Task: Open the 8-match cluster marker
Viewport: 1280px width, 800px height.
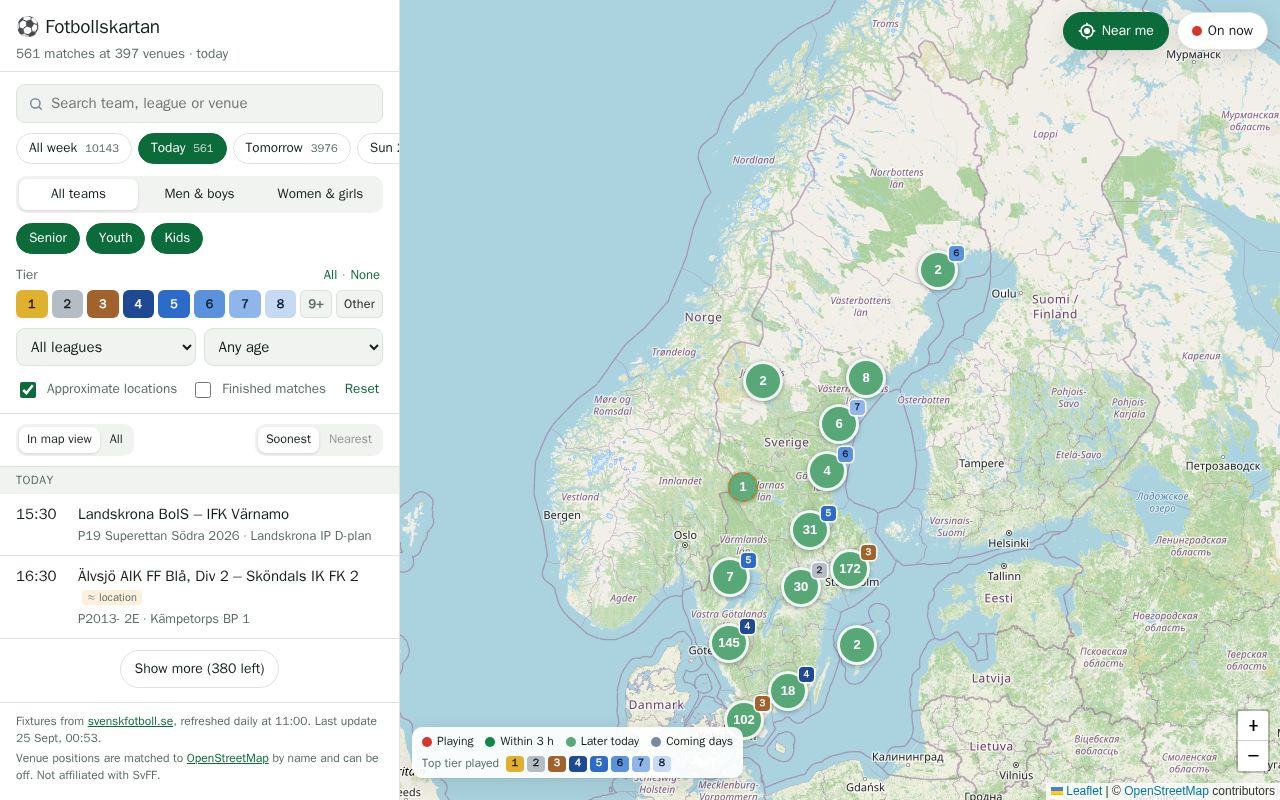Action: point(866,379)
